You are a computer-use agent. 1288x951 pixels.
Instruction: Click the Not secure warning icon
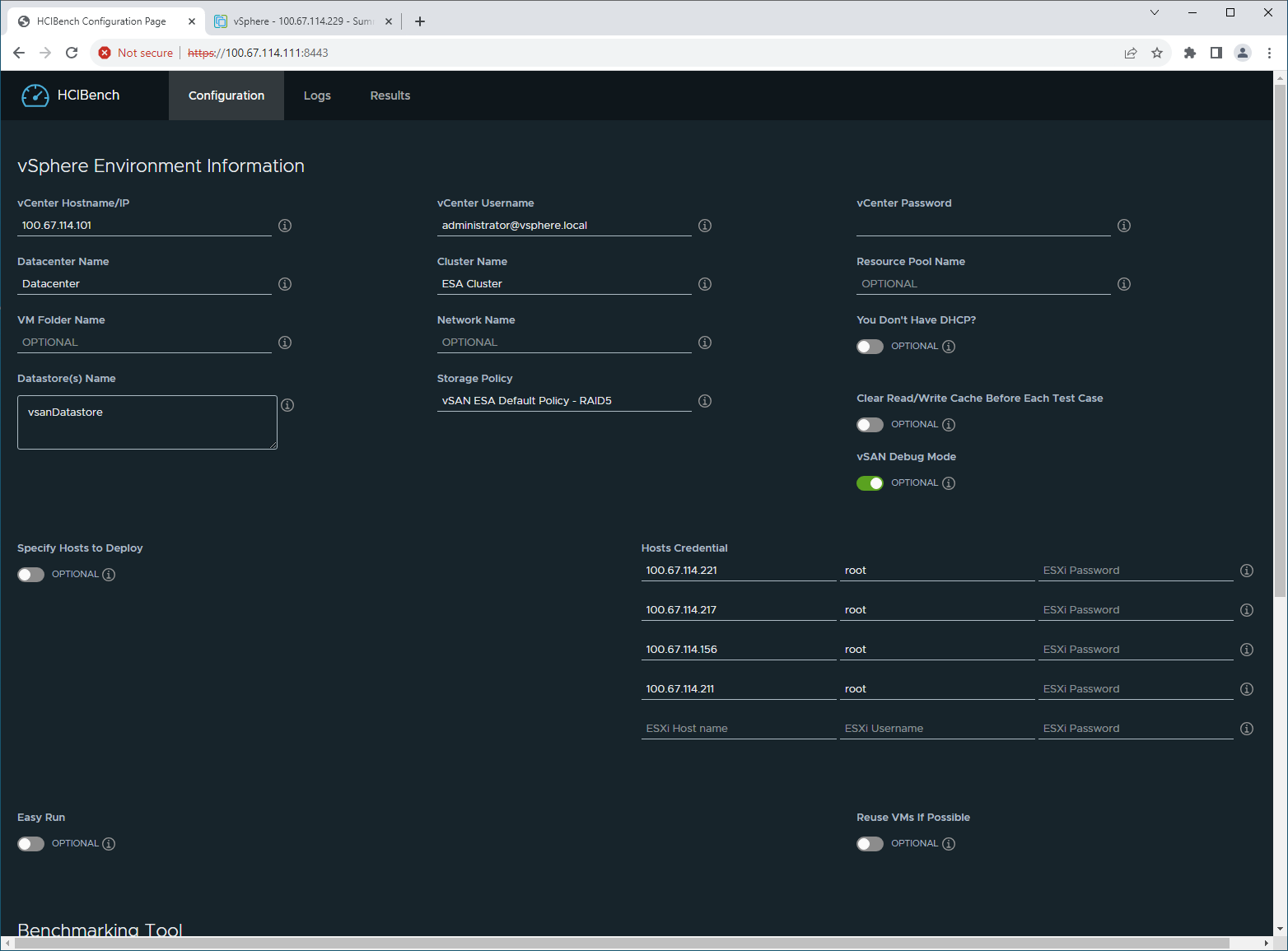[x=105, y=53]
